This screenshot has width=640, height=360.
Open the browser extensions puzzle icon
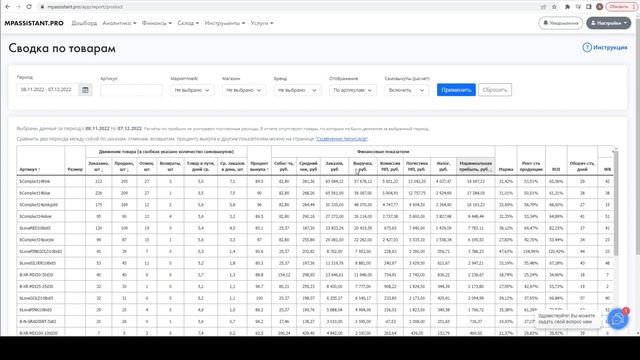click(x=567, y=7)
